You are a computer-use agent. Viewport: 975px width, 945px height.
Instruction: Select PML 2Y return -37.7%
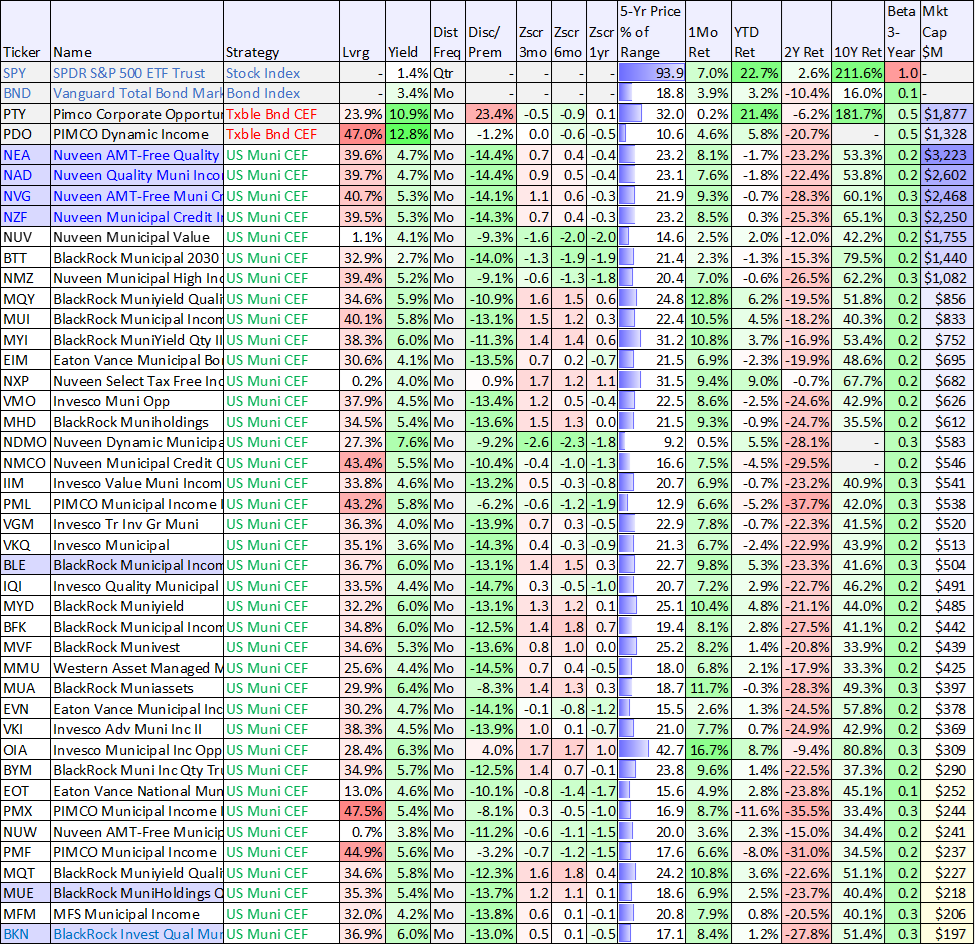click(806, 504)
